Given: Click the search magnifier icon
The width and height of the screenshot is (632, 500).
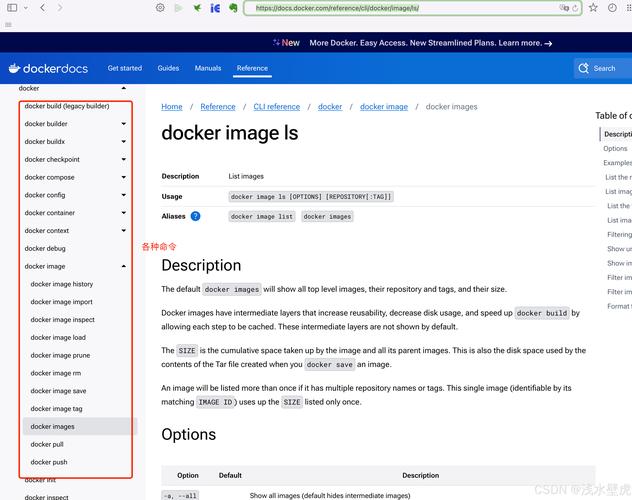Looking at the screenshot, I should point(583,68).
